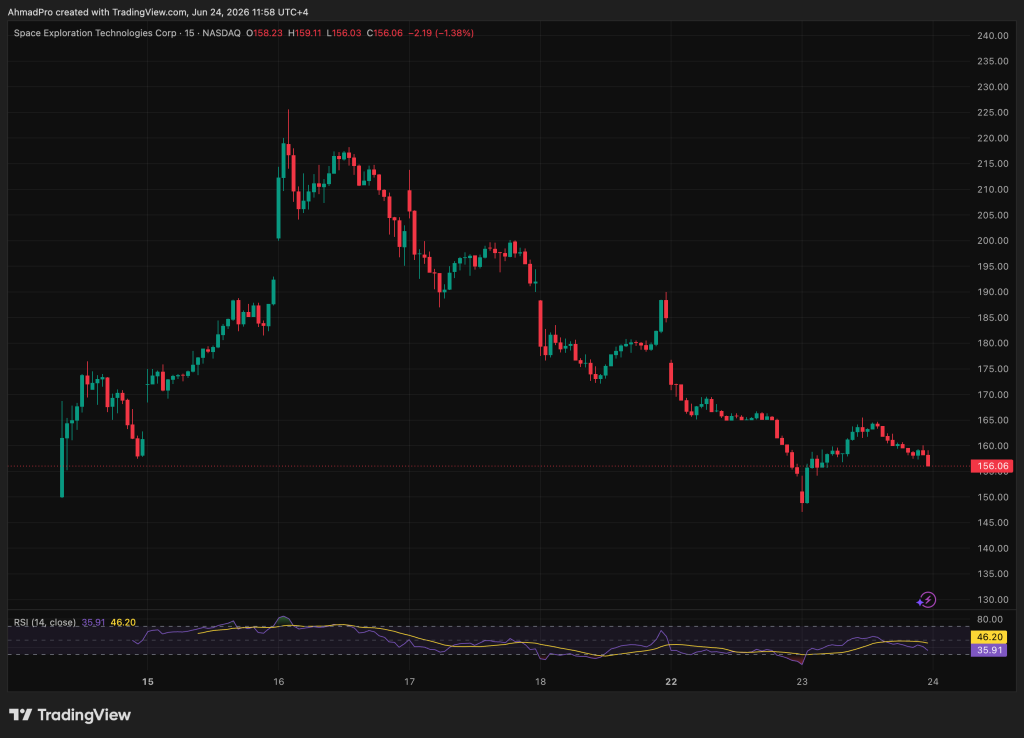Click the 220.00 price axis label
This screenshot has height=738, width=1024.
tap(993, 138)
